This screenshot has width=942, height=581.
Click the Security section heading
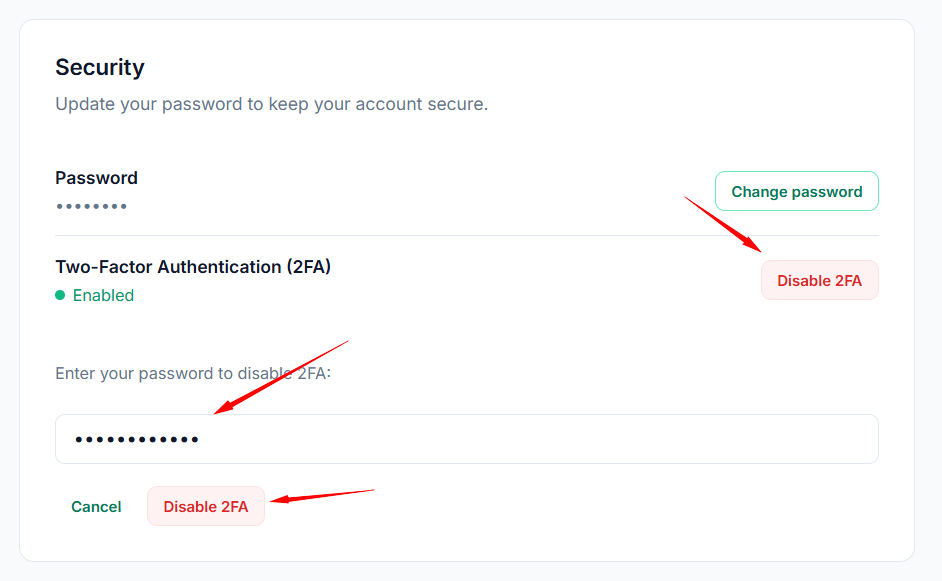pos(100,67)
